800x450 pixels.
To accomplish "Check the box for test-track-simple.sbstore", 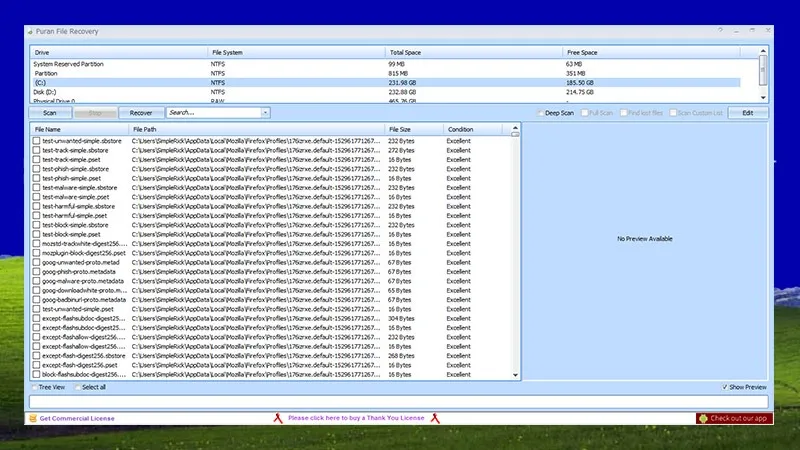I will pyautogui.click(x=36, y=150).
